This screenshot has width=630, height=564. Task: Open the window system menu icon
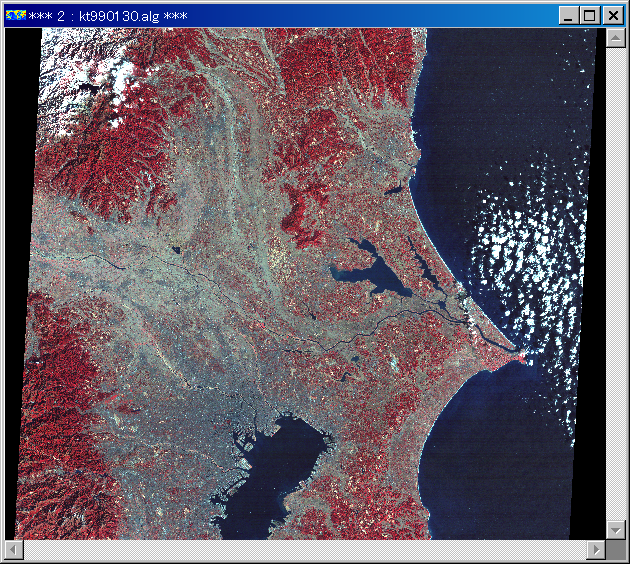16,16
